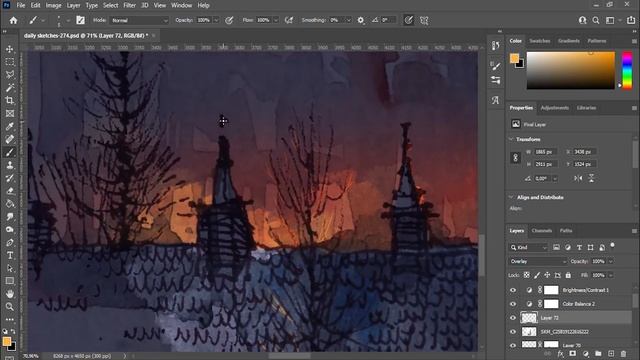Screen dimensions: 640x360
Task: Open the search icon at top right
Action: coord(596,20)
